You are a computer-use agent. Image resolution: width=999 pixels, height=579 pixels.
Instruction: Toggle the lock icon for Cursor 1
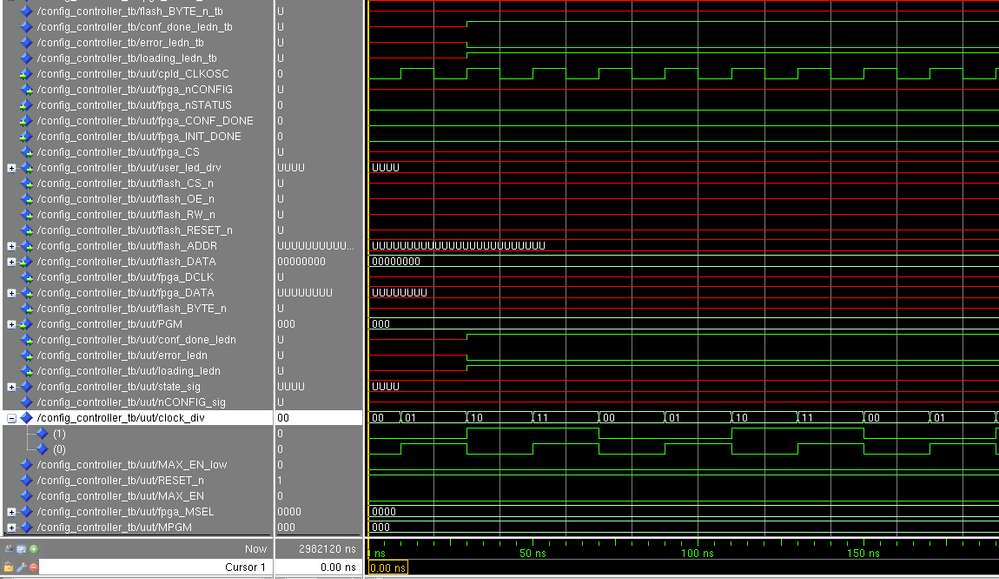pyautogui.click(x=9, y=567)
